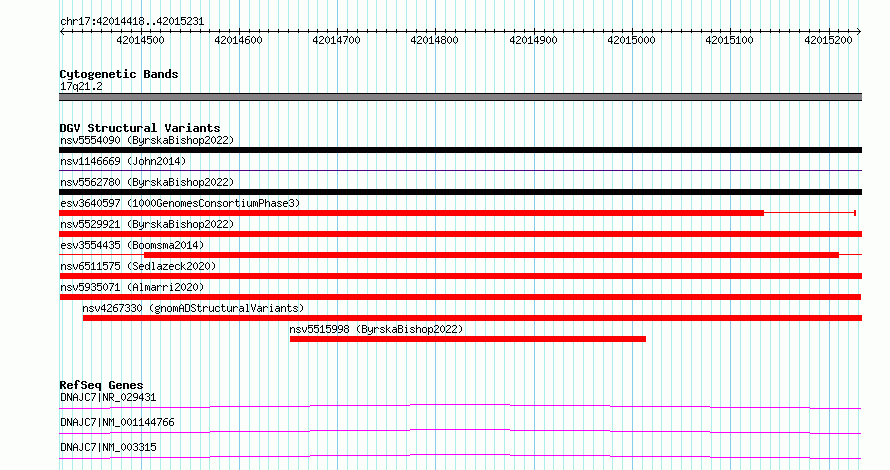This screenshot has height=470, width=890.
Task: Select the black nsv5562780 variant bar
Action: pyautogui.click(x=460, y=192)
